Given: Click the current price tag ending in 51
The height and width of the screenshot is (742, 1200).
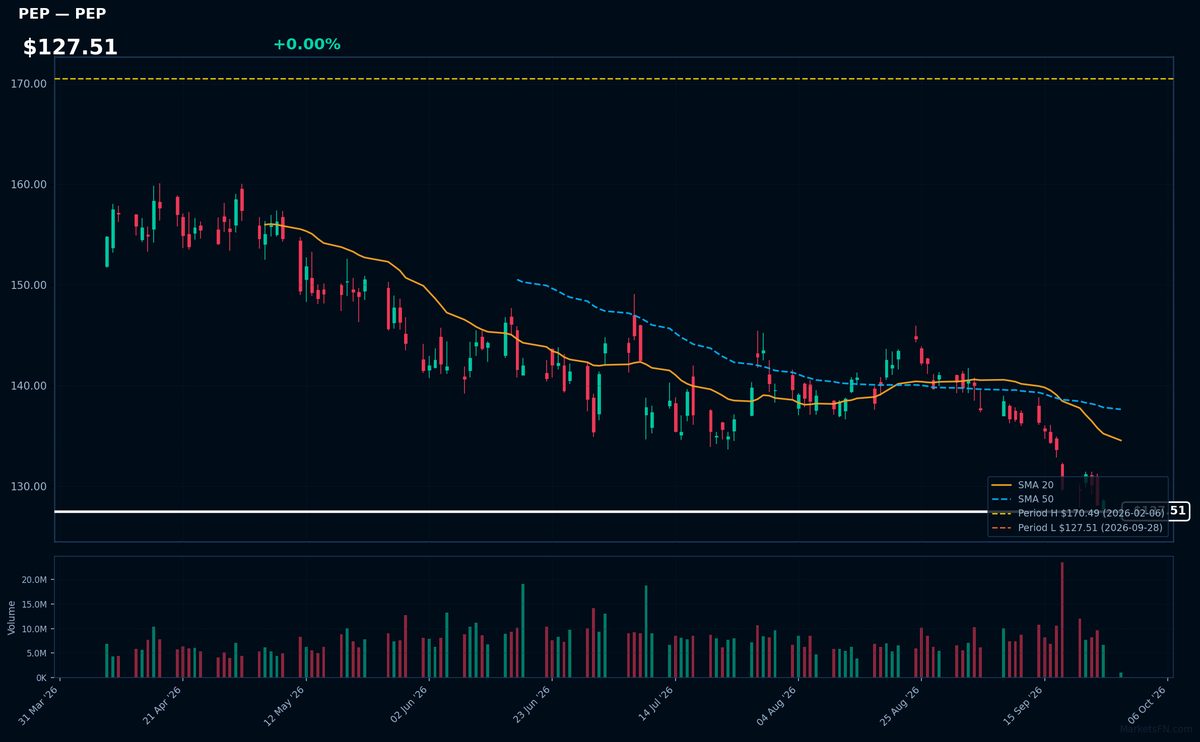Looking at the screenshot, I should (1155, 511).
